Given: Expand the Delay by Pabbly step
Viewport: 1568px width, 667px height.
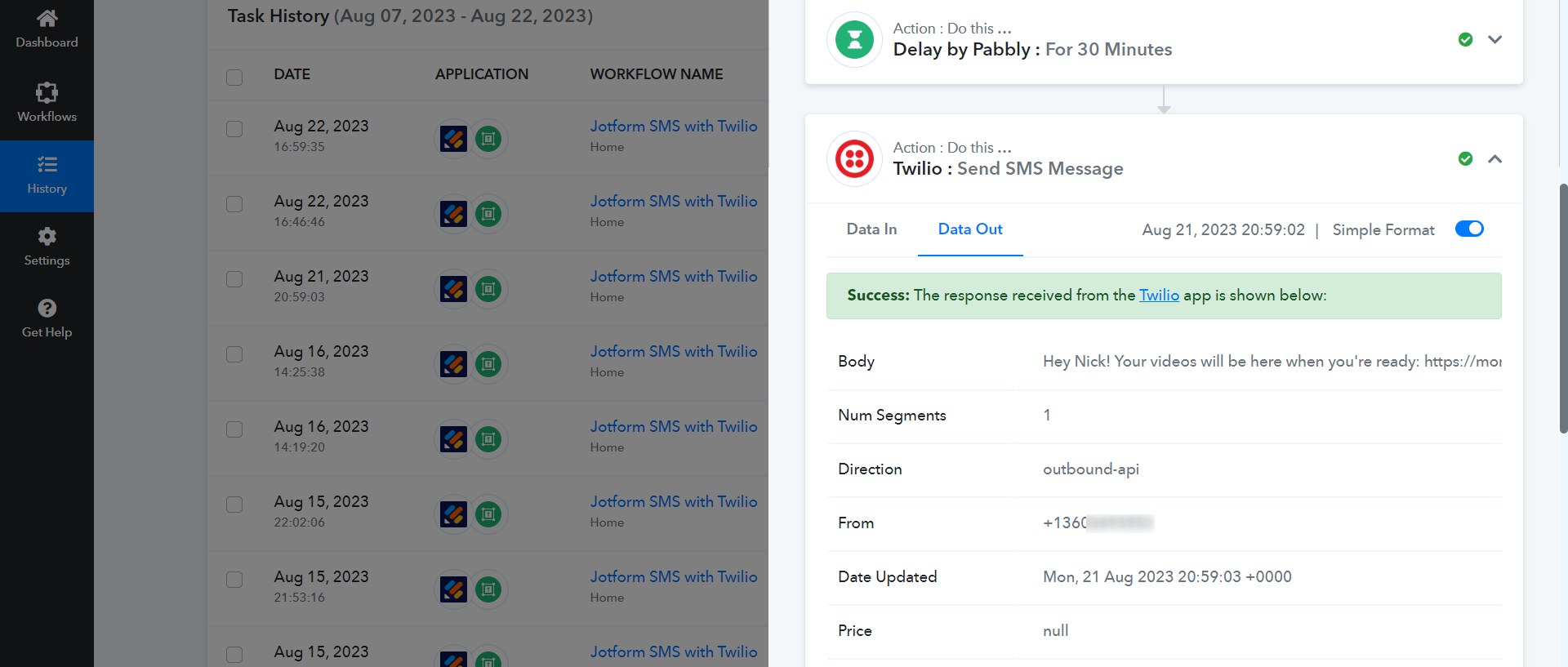Looking at the screenshot, I should [1494, 39].
